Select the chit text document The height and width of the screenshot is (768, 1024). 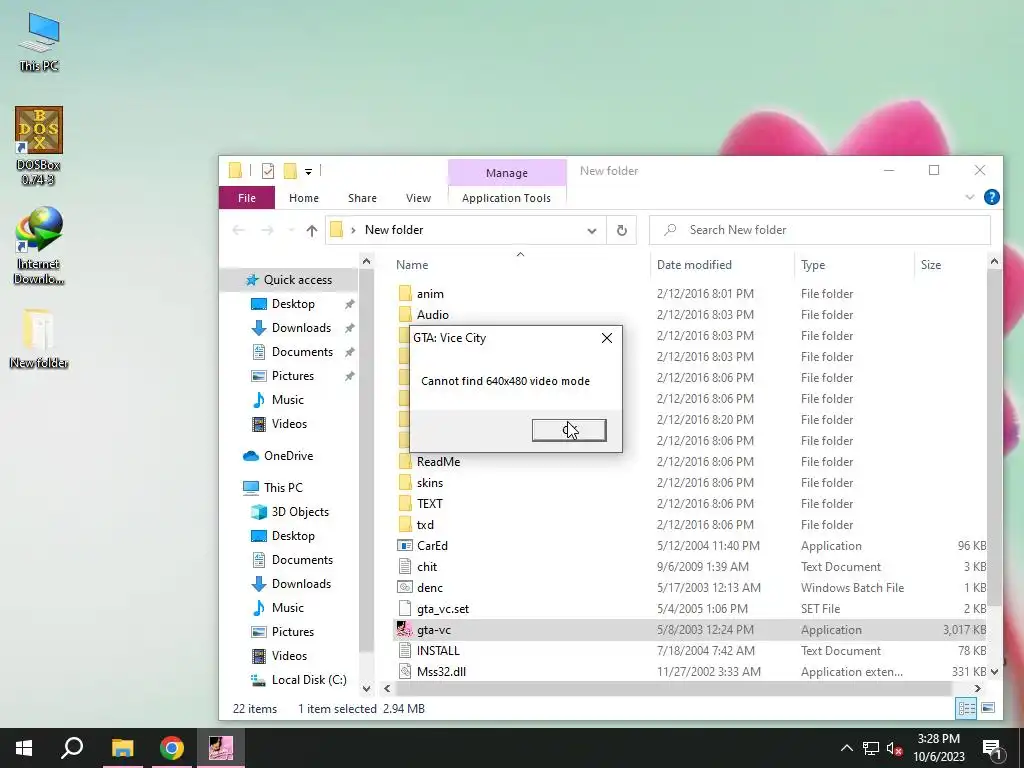[x=426, y=567]
